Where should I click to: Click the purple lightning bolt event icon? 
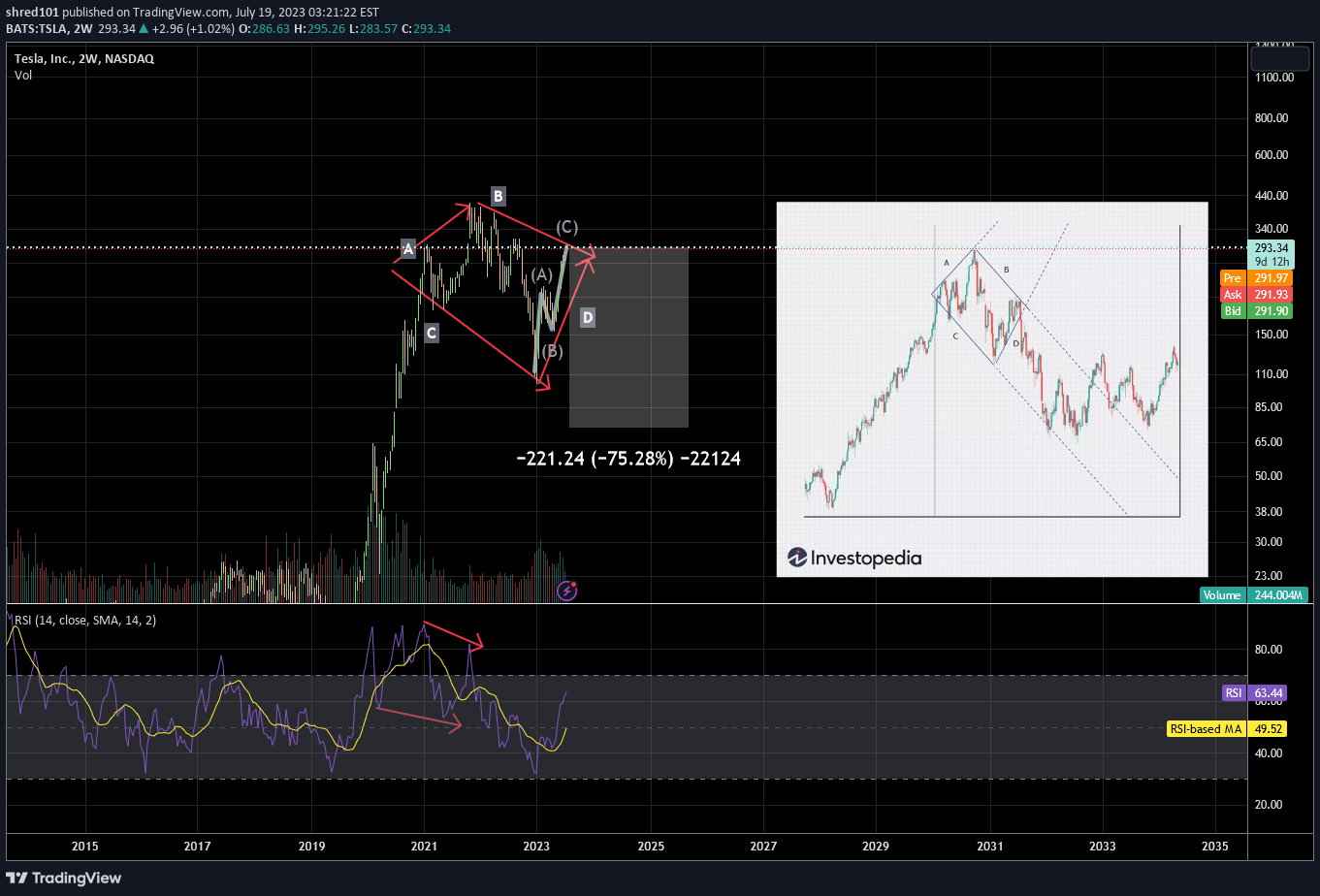click(x=567, y=590)
